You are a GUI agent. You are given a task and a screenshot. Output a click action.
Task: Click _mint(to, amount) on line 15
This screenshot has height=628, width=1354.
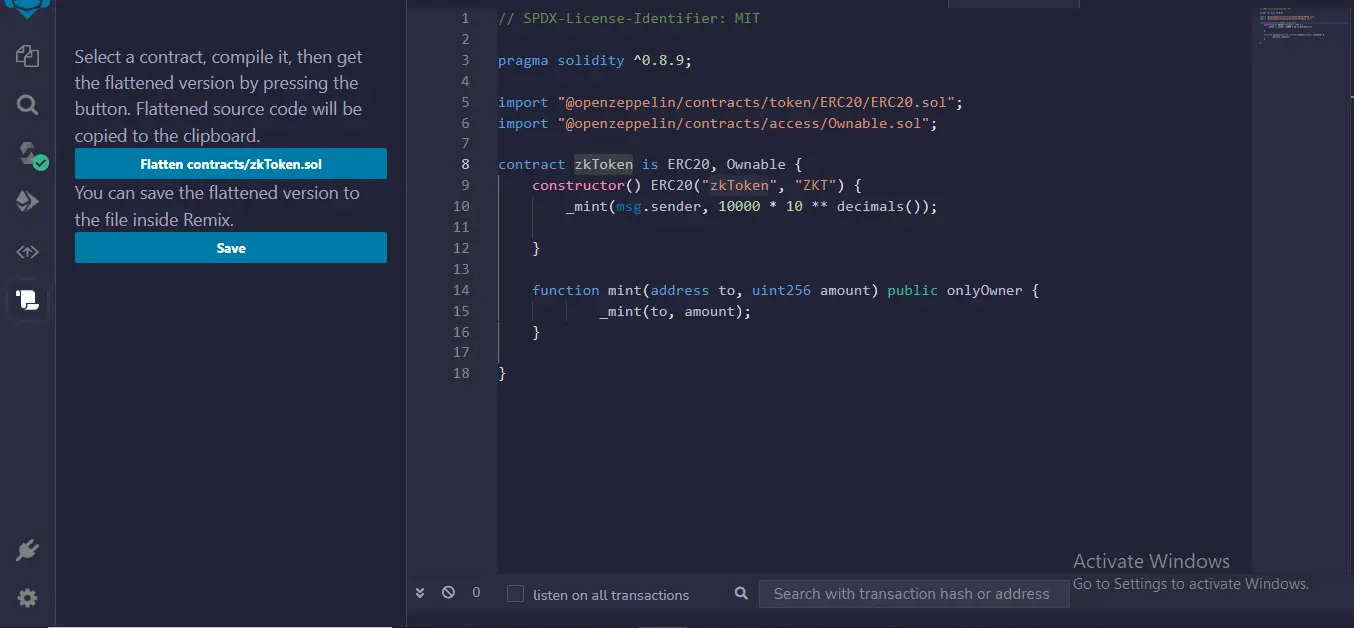point(675,311)
